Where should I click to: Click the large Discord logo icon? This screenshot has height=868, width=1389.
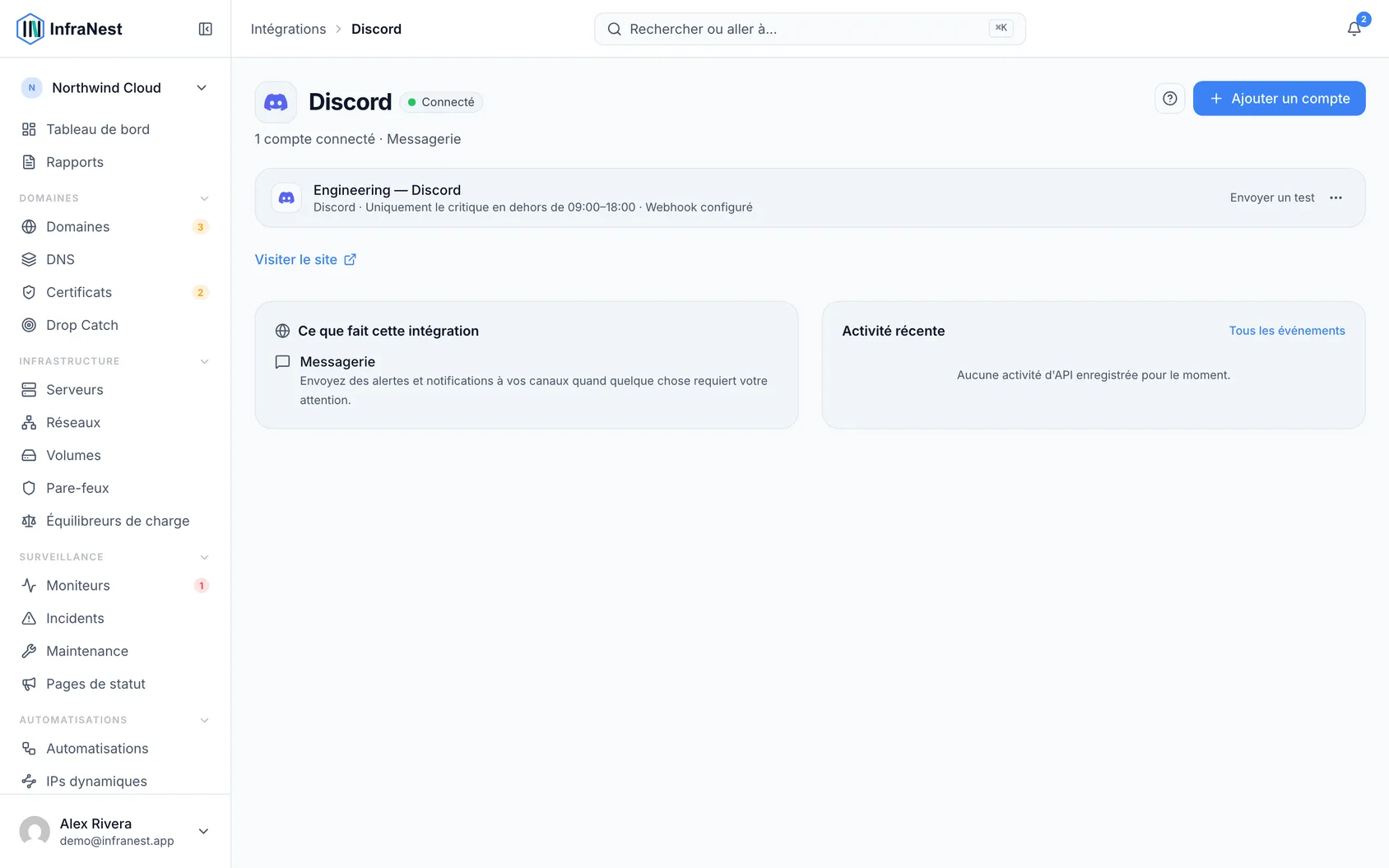[x=276, y=102]
